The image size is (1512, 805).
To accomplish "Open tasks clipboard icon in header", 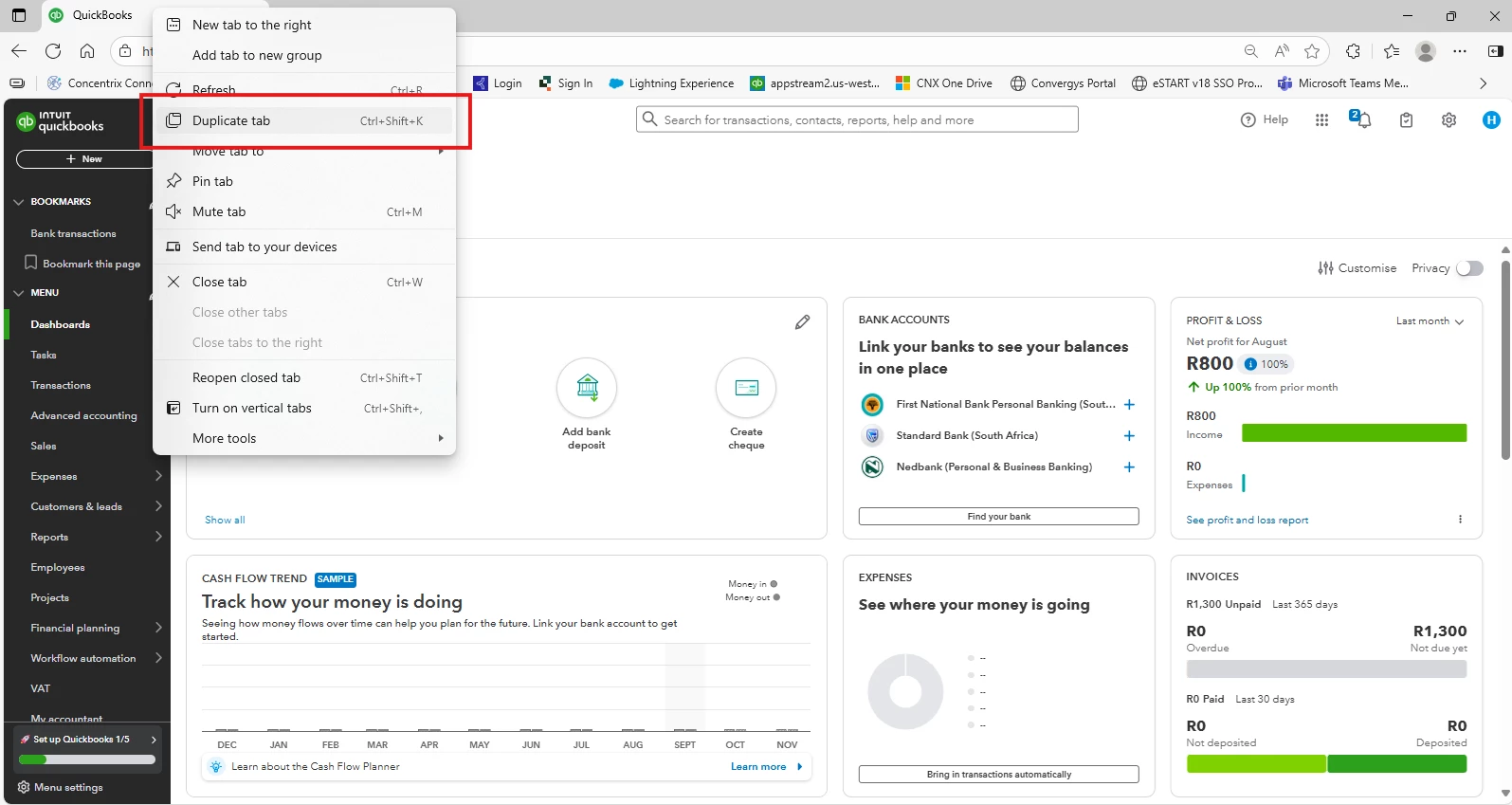I will click(x=1406, y=119).
